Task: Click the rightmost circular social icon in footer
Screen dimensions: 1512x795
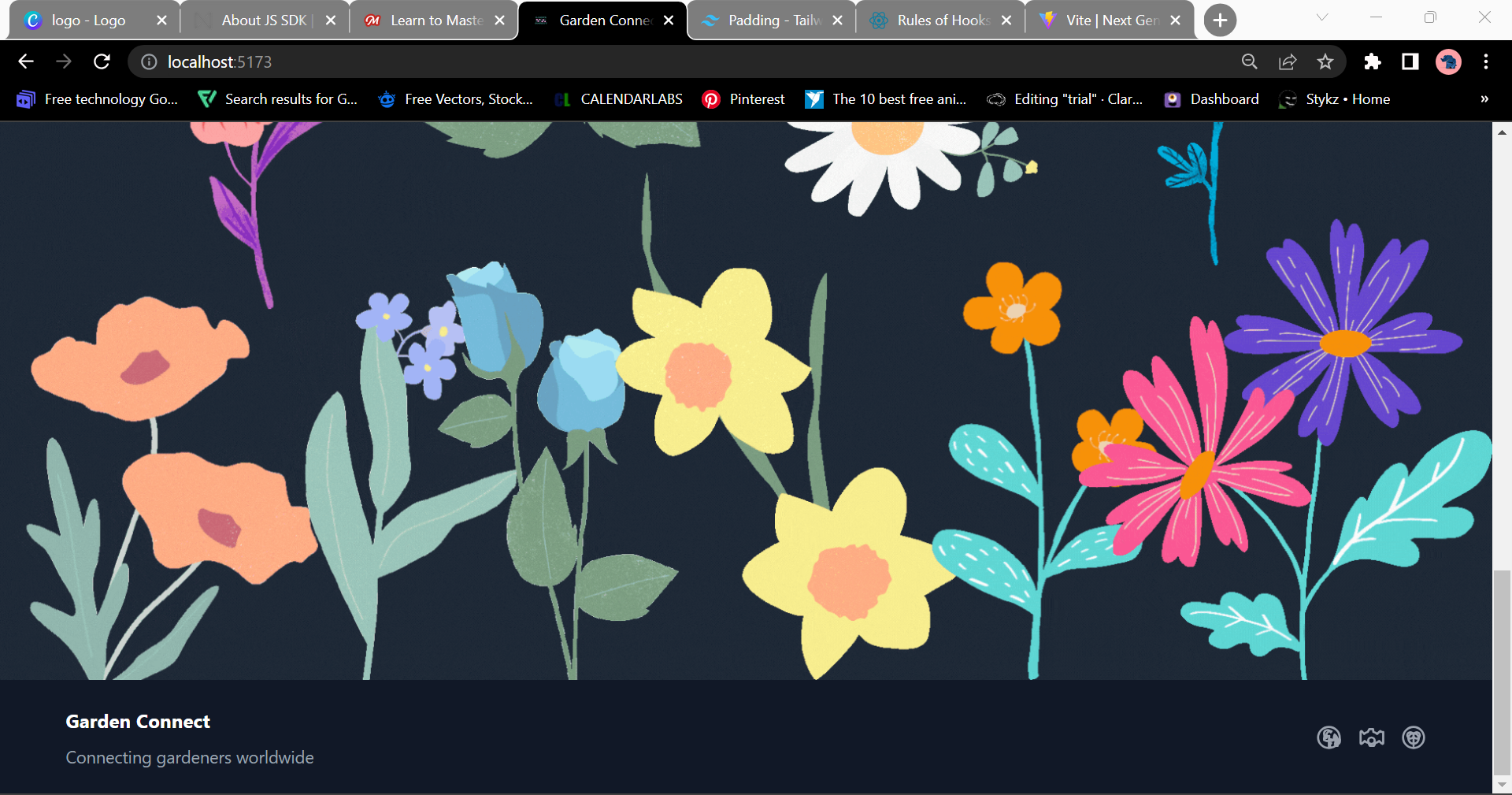Action: (1414, 738)
